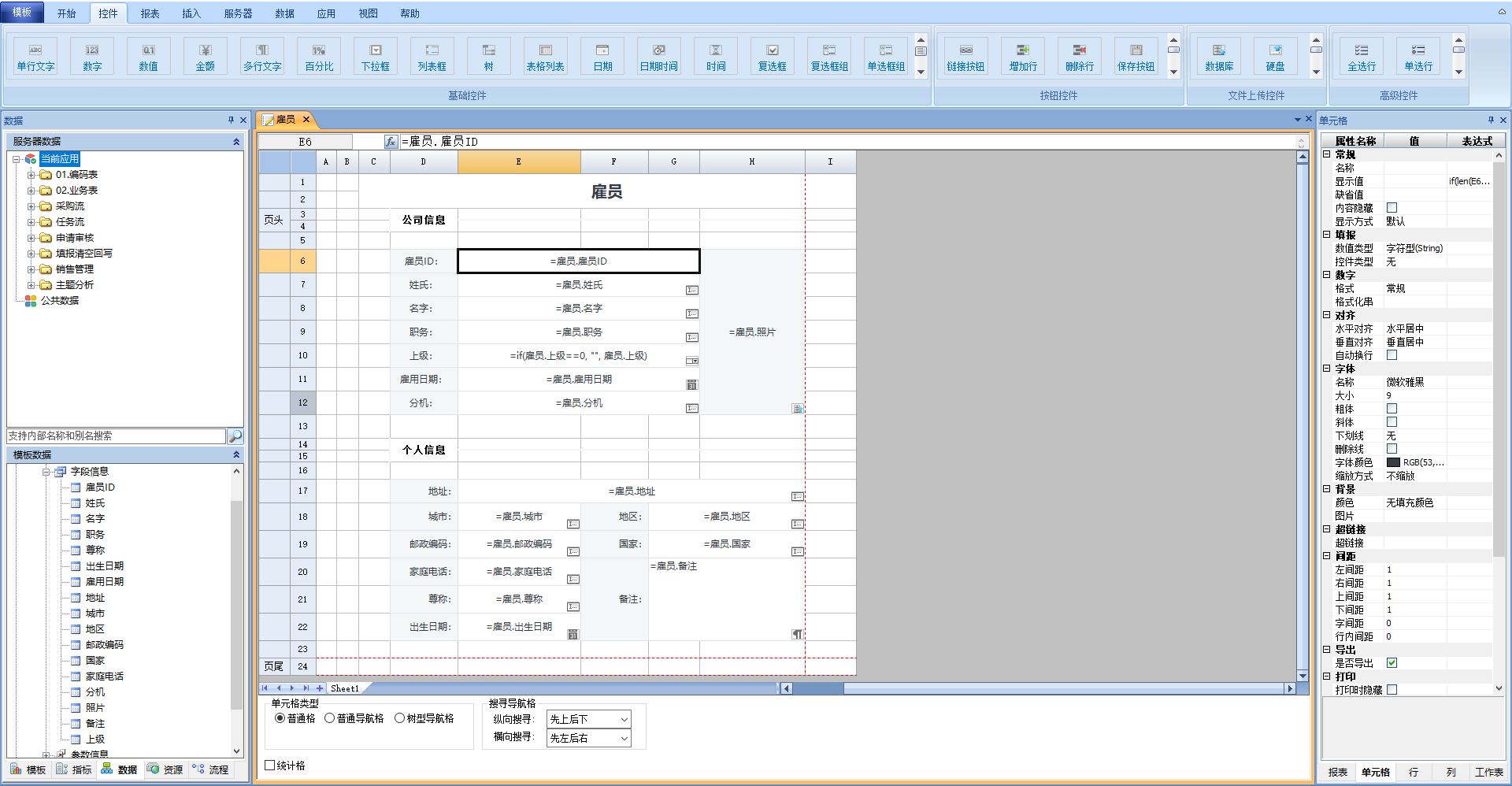Screen dimensions: 1512x786
Task: Click the 字体颜色 color swatch
Action: (1393, 462)
